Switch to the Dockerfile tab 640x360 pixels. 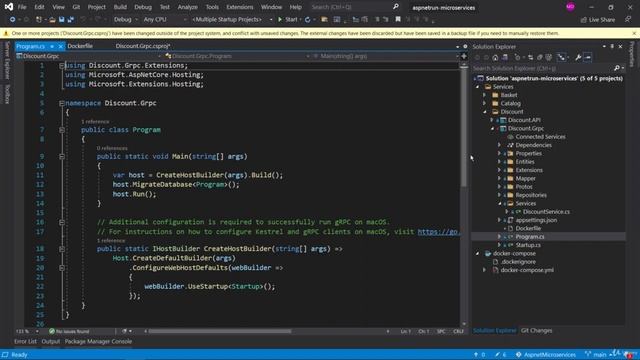click(80, 46)
